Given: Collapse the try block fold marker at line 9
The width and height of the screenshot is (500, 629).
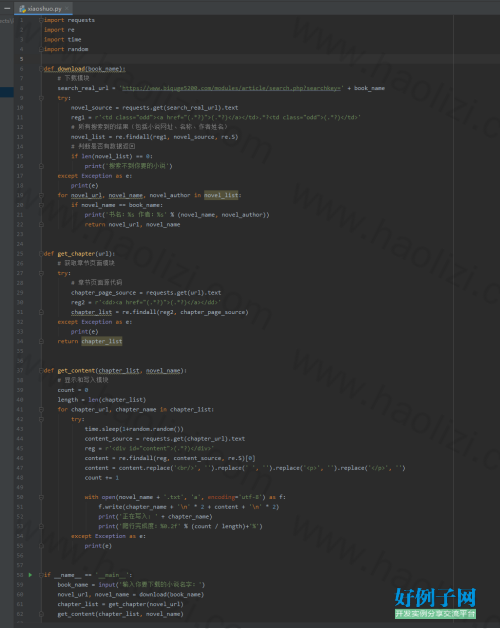Looking at the screenshot, I should tap(41, 98).
